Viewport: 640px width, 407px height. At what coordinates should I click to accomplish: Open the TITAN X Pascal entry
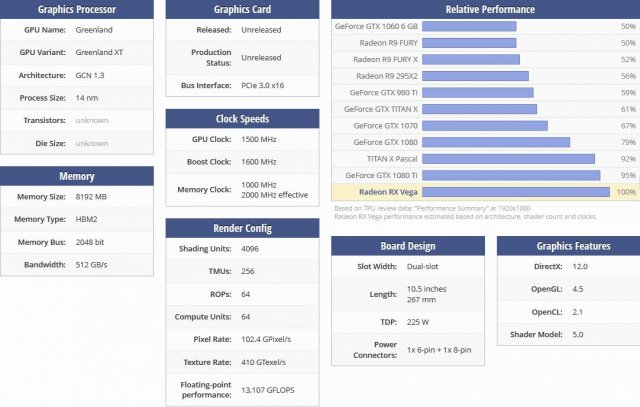pyautogui.click(x=392, y=159)
